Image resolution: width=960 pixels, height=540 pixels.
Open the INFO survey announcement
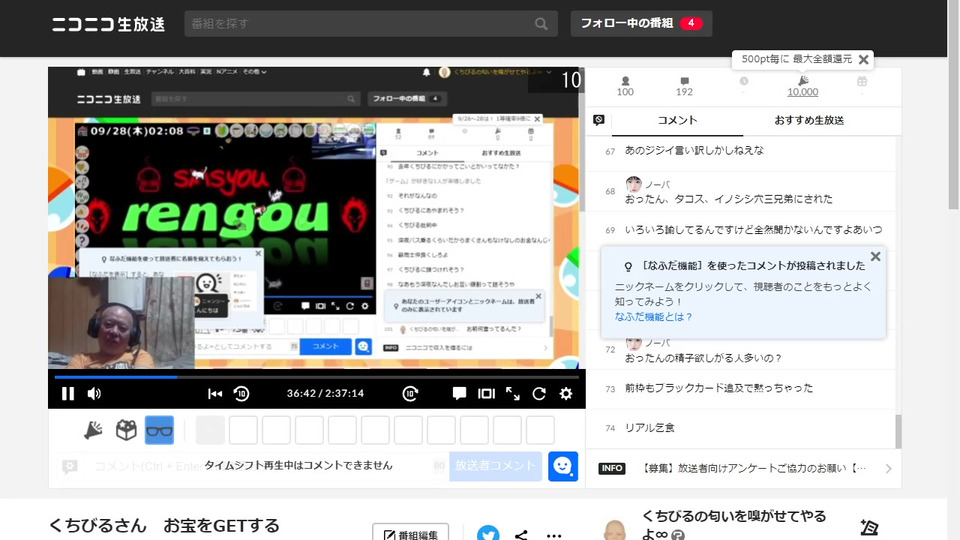click(x=753, y=468)
